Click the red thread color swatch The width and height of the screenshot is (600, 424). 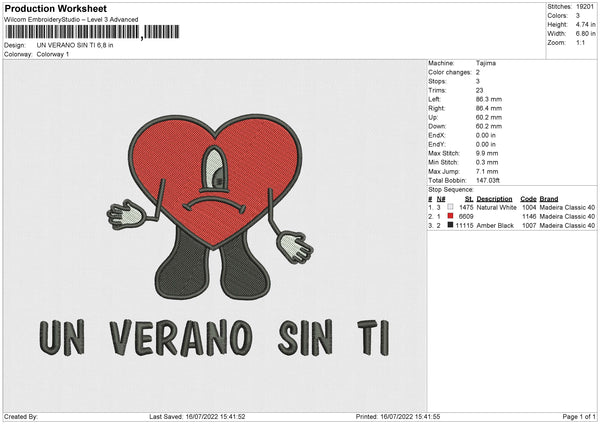[450, 216]
